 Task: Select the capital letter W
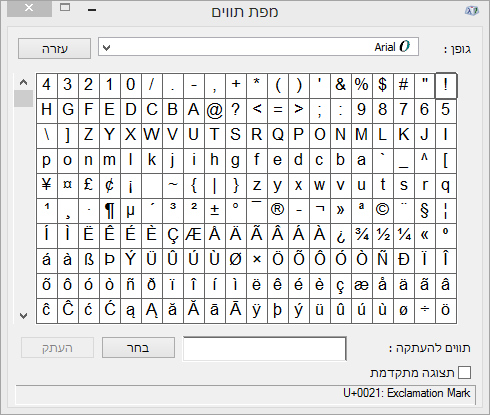[x=152, y=136]
